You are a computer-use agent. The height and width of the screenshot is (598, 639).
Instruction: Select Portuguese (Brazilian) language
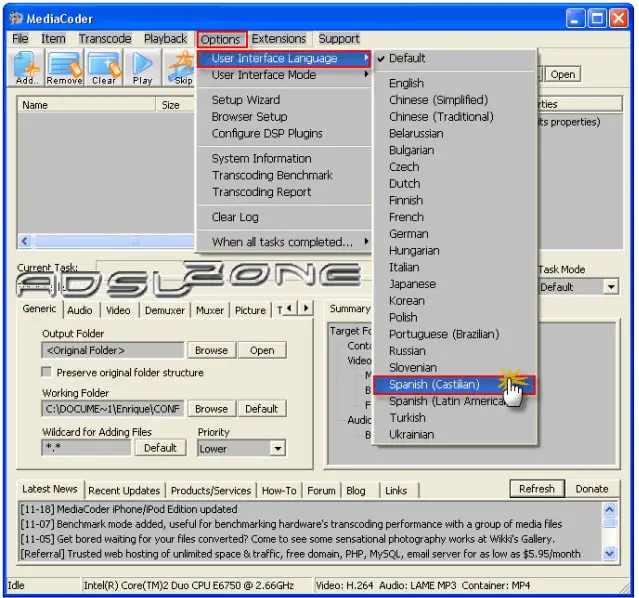coord(454,334)
